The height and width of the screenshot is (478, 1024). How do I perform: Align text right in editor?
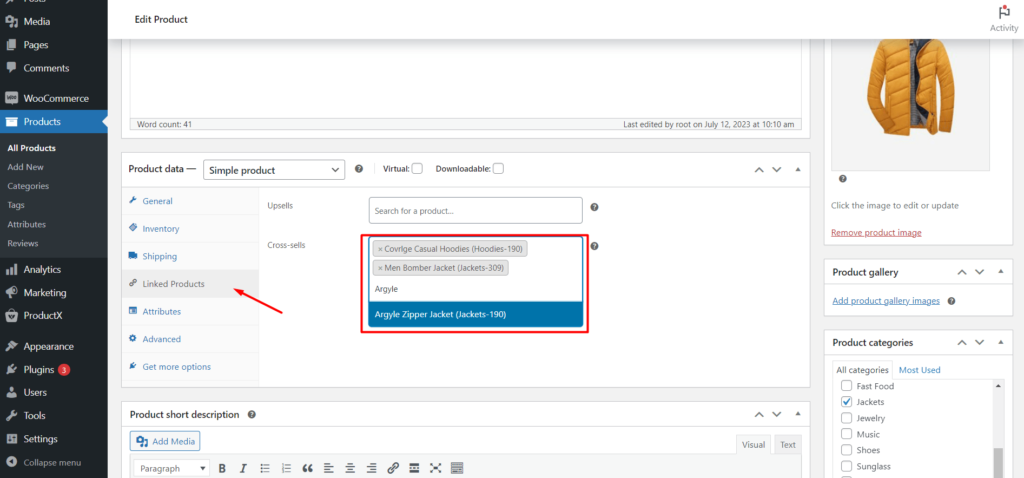[372, 468]
